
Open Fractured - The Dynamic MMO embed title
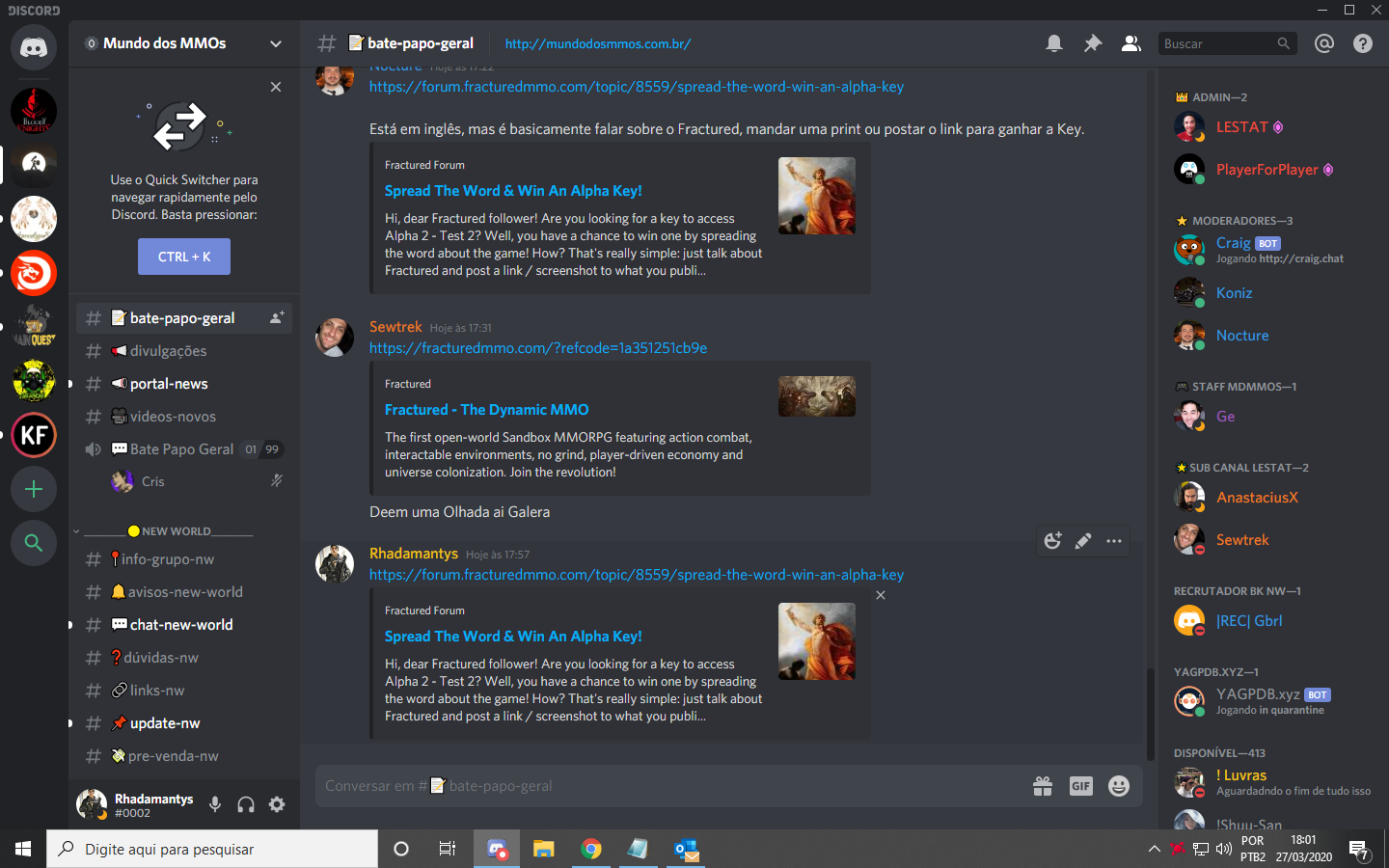pos(486,410)
